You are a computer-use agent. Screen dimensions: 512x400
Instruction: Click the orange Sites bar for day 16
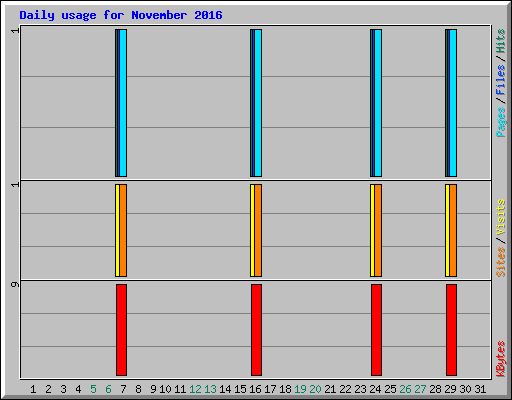coord(258,230)
